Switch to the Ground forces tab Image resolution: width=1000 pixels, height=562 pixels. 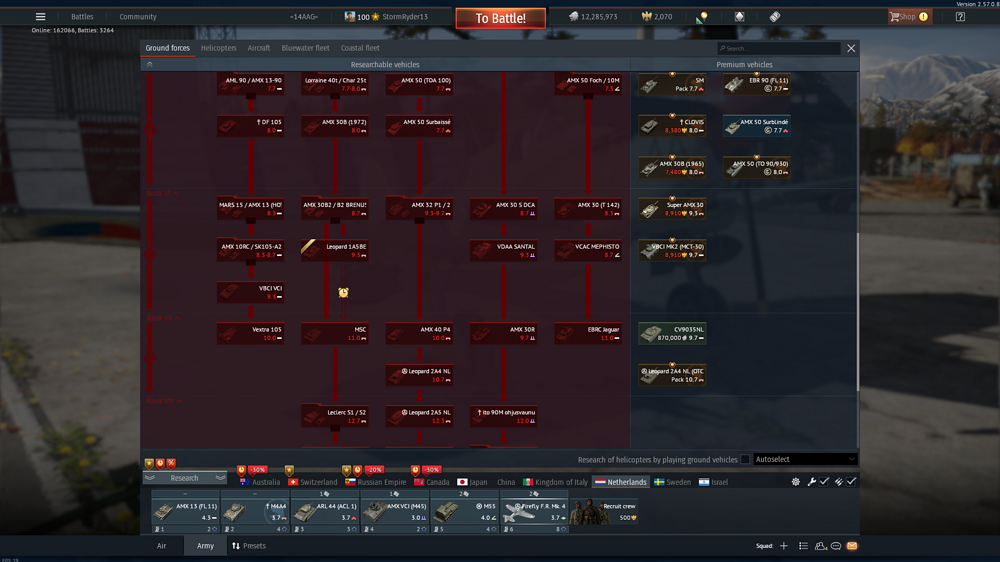click(167, 48)
